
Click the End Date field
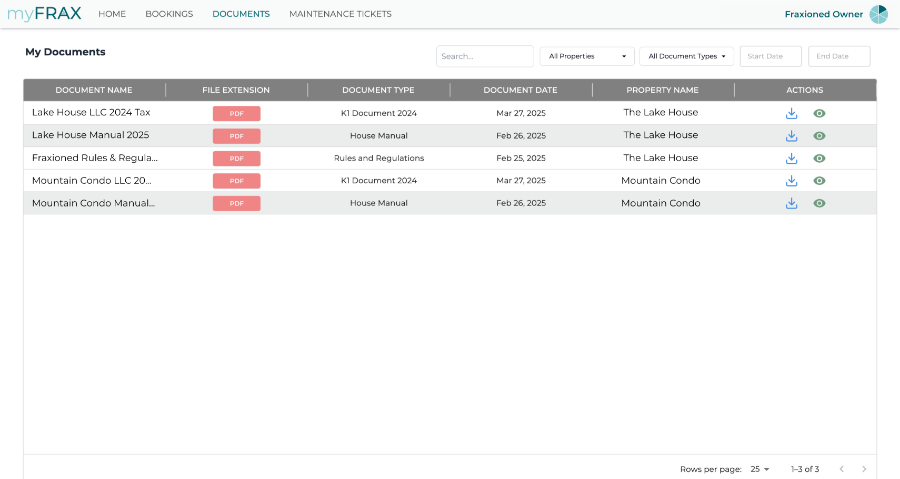839,56
